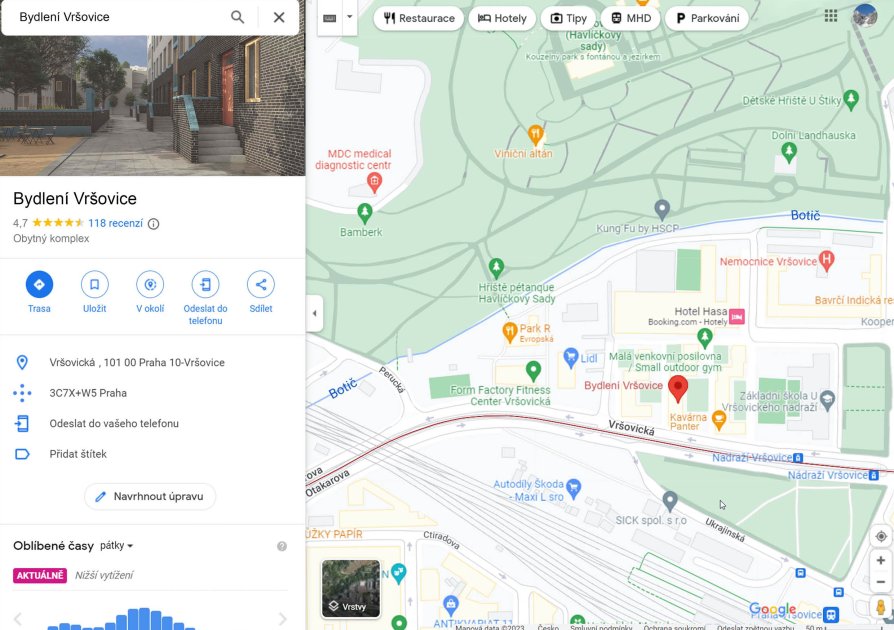Click Přidat štítek label option
The width and height of the screenshot is (894, 630).
click(78, 454)
